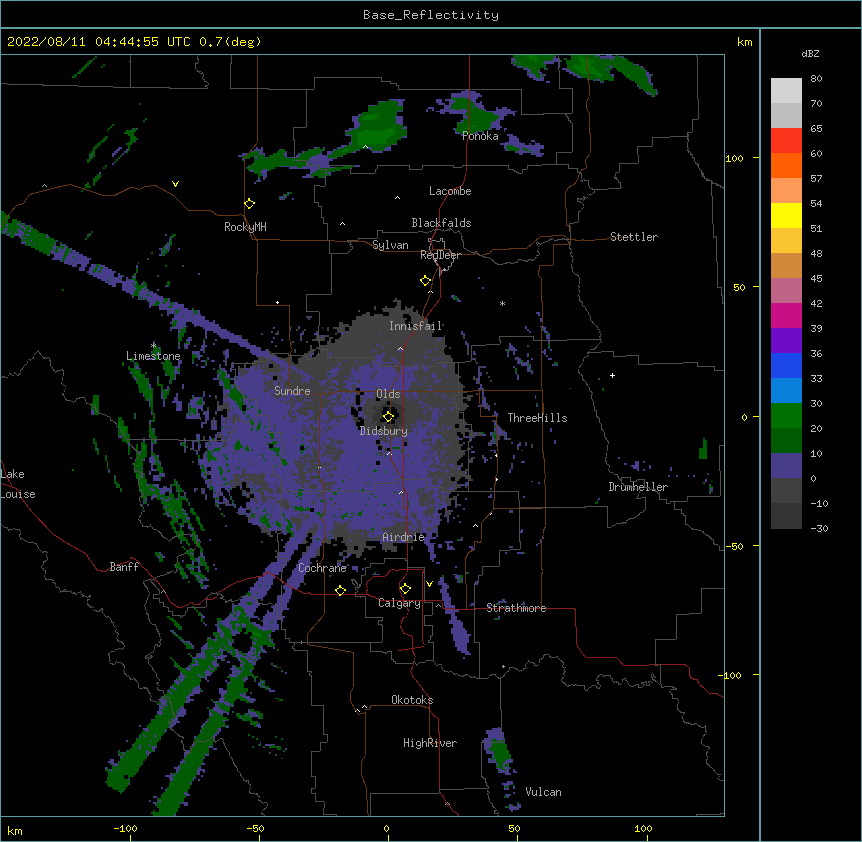Click the Calgary city label
Screen dimensions: 862x842
[399, 603]
